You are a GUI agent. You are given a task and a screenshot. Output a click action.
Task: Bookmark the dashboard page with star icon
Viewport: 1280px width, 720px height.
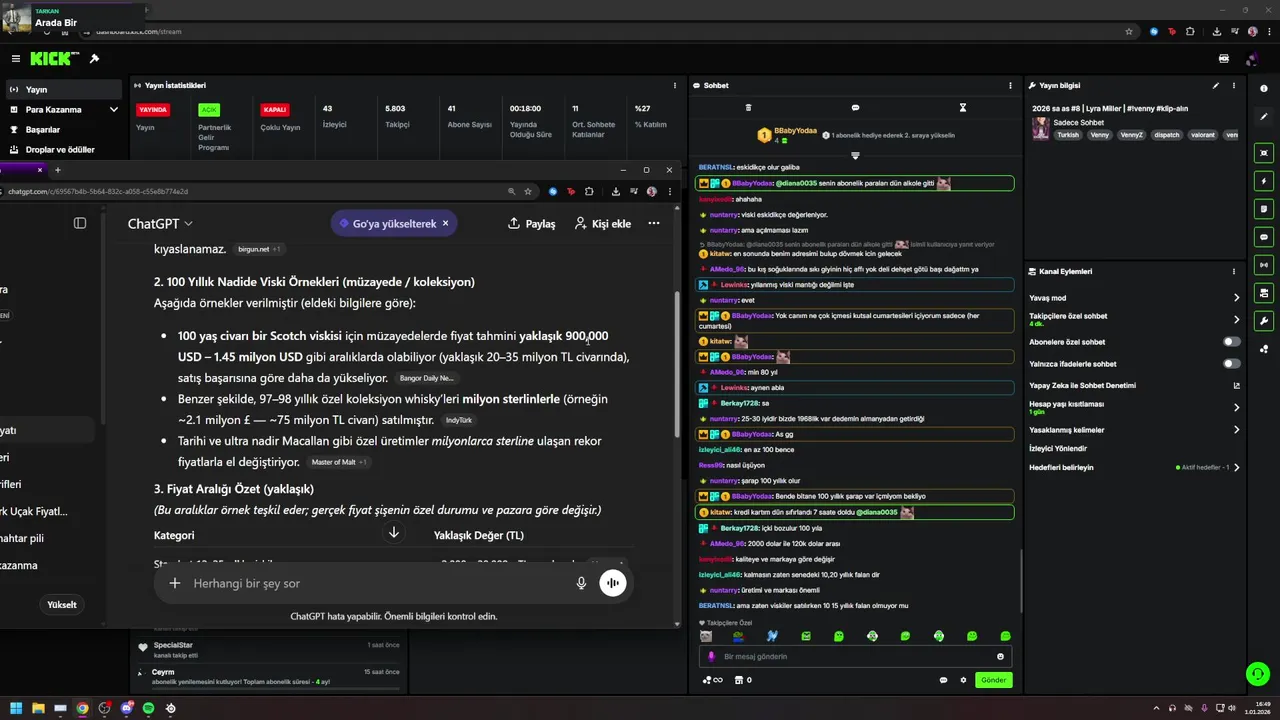1129,32
